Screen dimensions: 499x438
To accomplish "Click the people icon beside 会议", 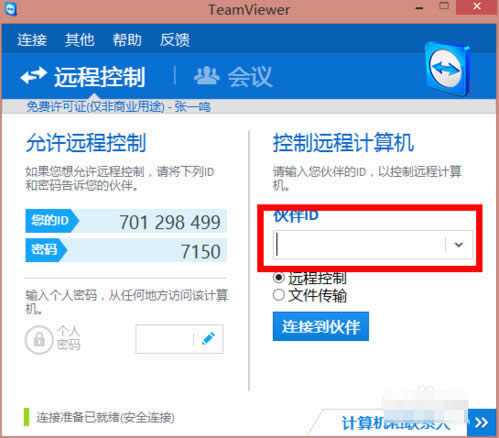I will (207, 76).
